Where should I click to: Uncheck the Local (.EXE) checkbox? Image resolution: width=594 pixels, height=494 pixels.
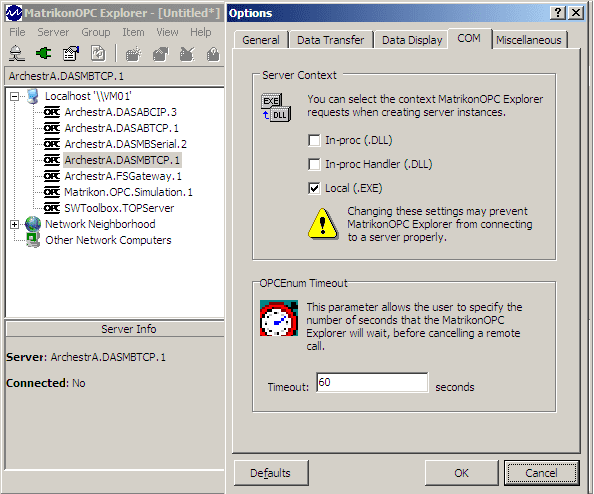(x=314, y=188)
